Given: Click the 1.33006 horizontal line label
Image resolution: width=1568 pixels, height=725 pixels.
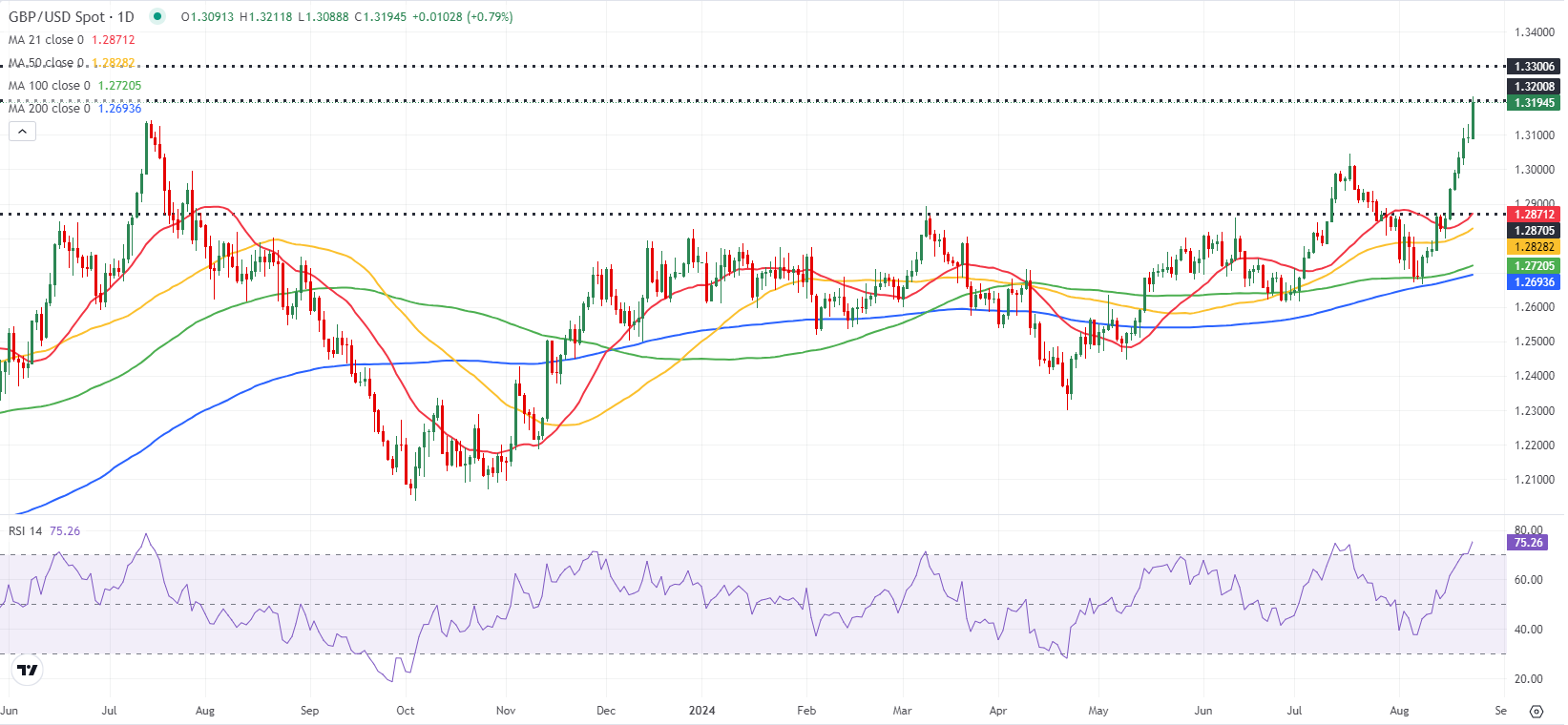Looking at the screenshot, I should tap(1535, 67).
